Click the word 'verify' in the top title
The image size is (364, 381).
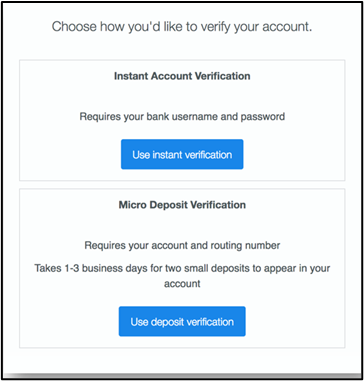click(x=214, y=27)
